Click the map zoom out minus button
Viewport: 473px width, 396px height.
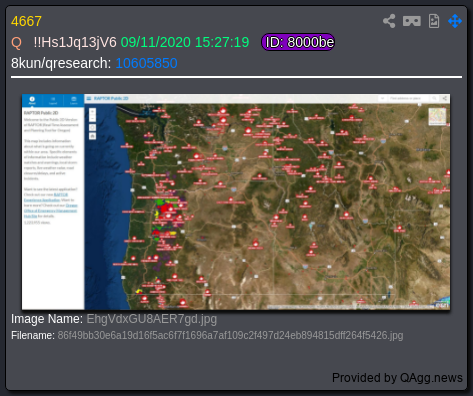pyautogui.click(x=92, y=119)
